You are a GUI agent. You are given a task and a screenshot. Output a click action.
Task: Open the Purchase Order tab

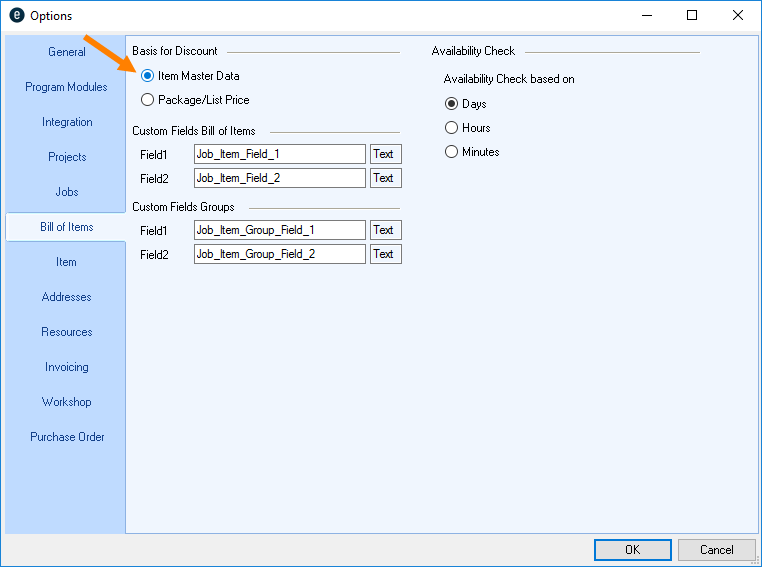66,437
